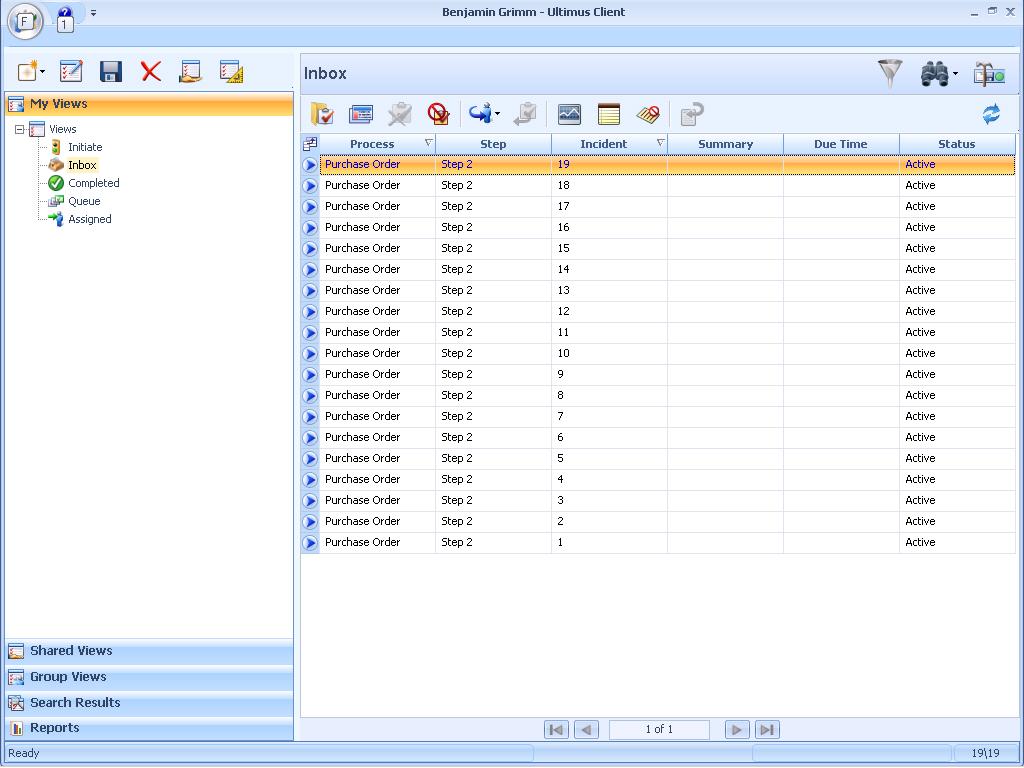Click blue arrow for incident 19 row
1024x768 pixels.
coord(310,165)
